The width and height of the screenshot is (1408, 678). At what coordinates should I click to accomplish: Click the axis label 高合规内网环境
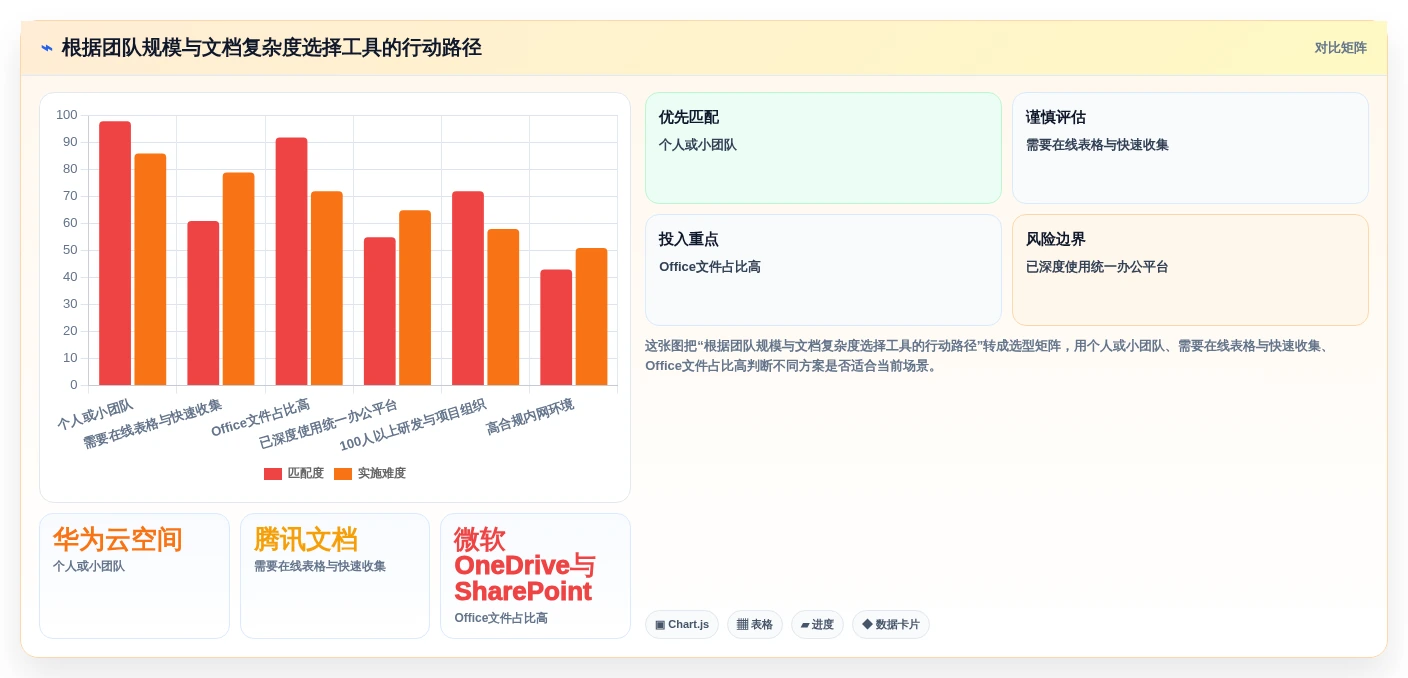530,416
